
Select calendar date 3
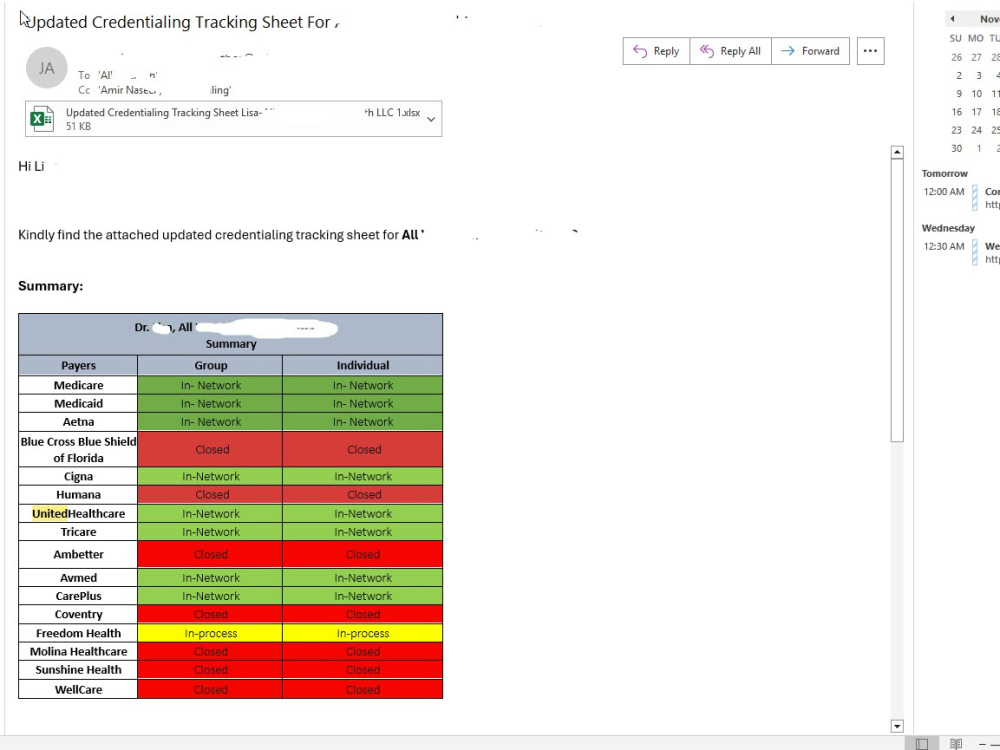[x=978, y=75]
